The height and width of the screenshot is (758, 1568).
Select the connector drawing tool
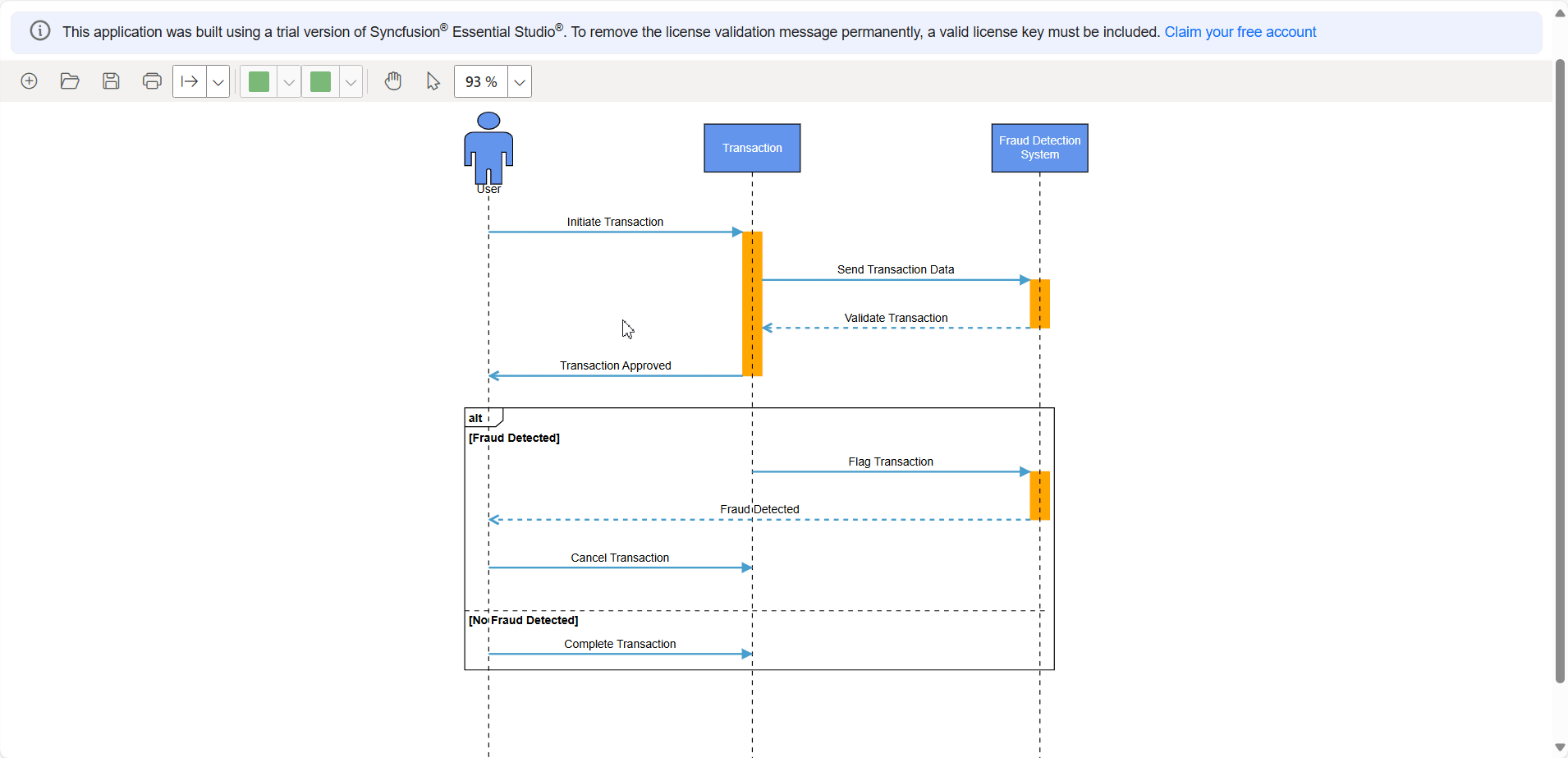pyautogui.click(x=189, y=80)
